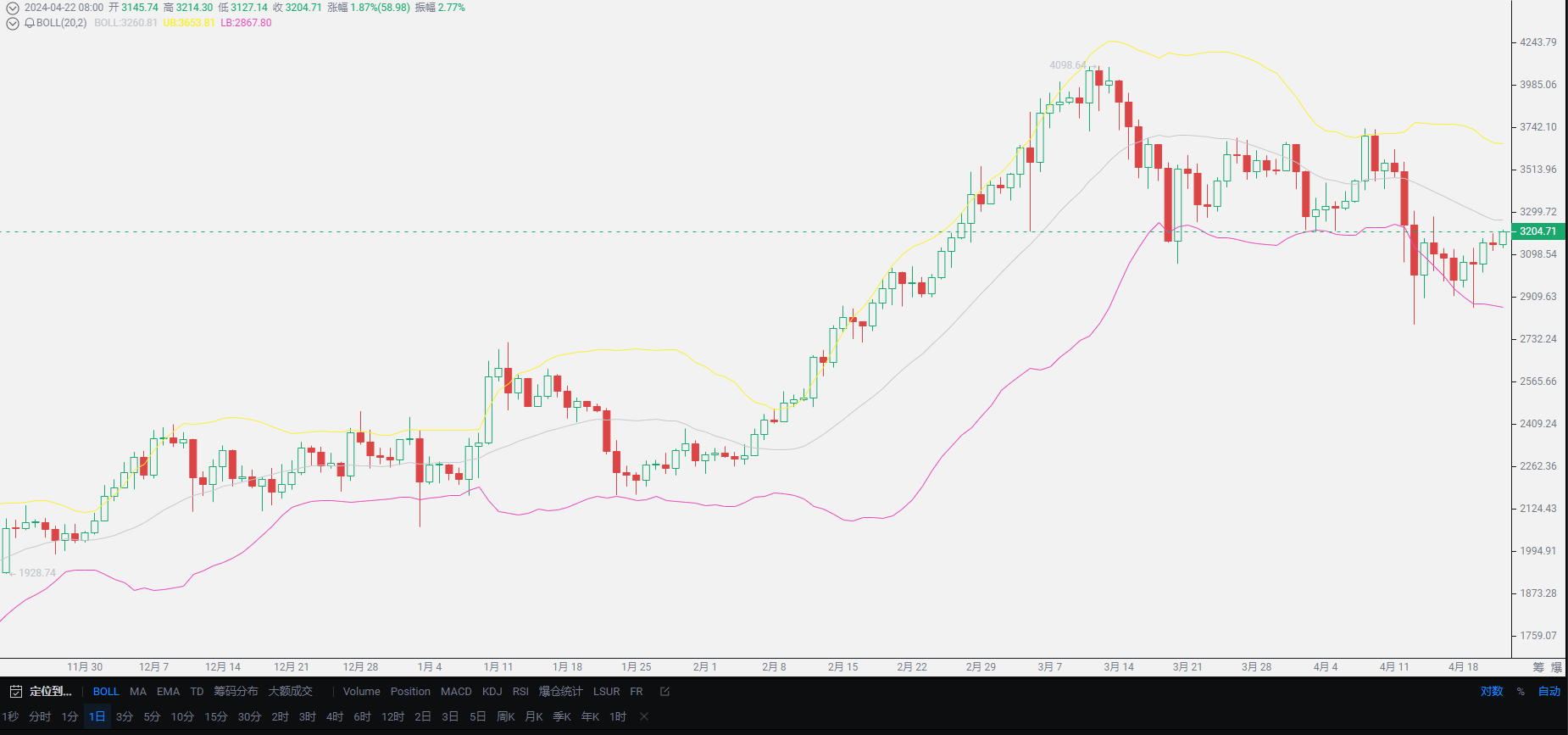
Task: Toggle the 自动 auto scale
Action: coord(1549,692)
